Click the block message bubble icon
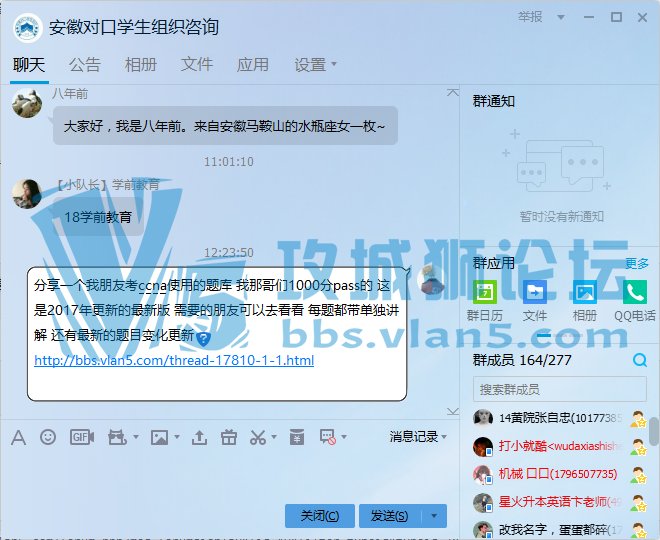The image size is (660, 540). coord(327,437)
